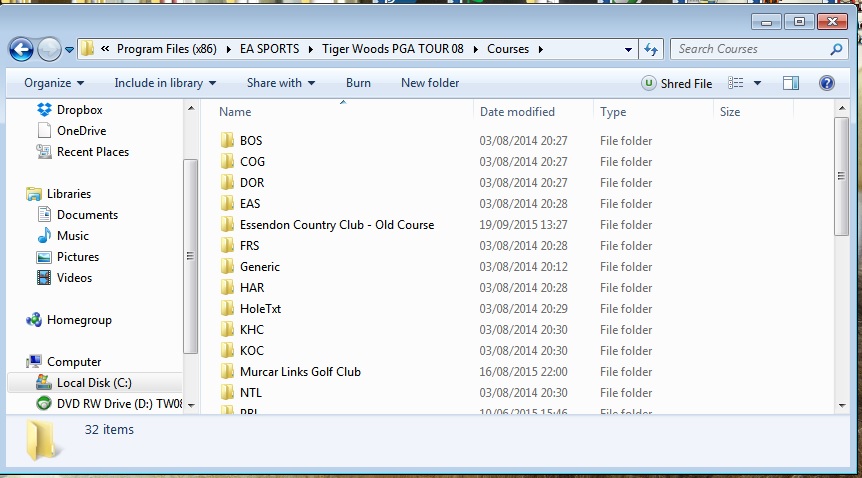Click New folder button

coord(430,83)
